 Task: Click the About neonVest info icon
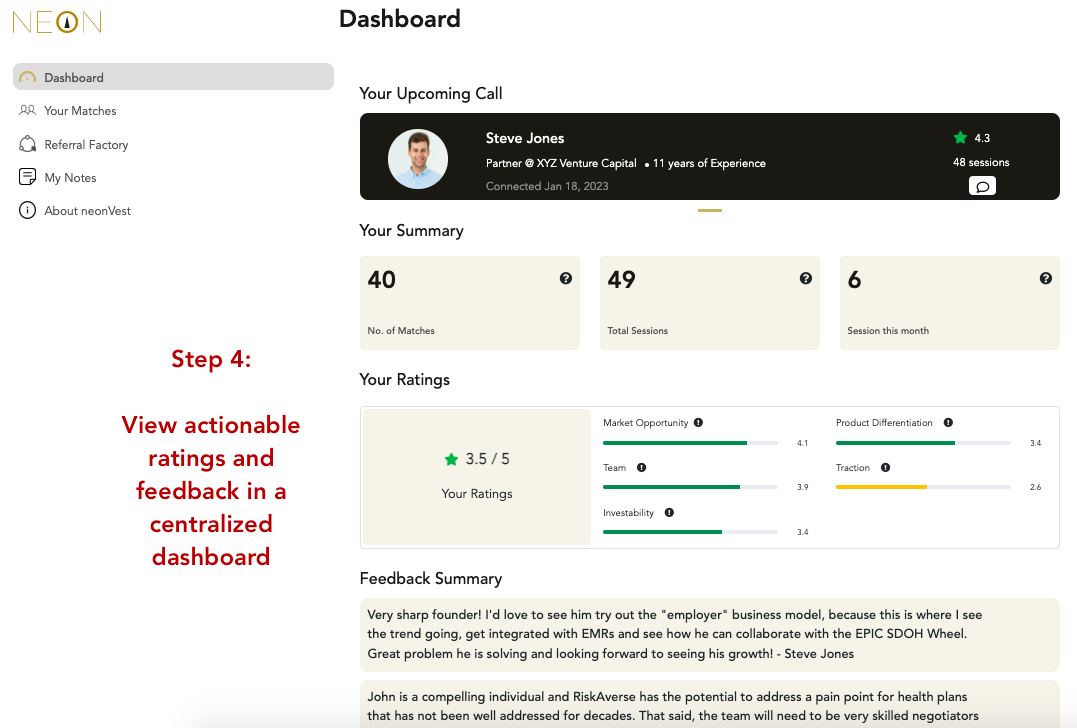[27, 210]
